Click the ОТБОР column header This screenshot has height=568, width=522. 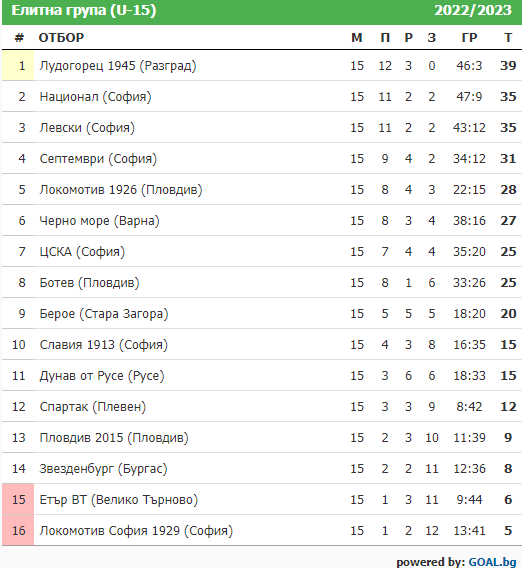tap(61, 38)
